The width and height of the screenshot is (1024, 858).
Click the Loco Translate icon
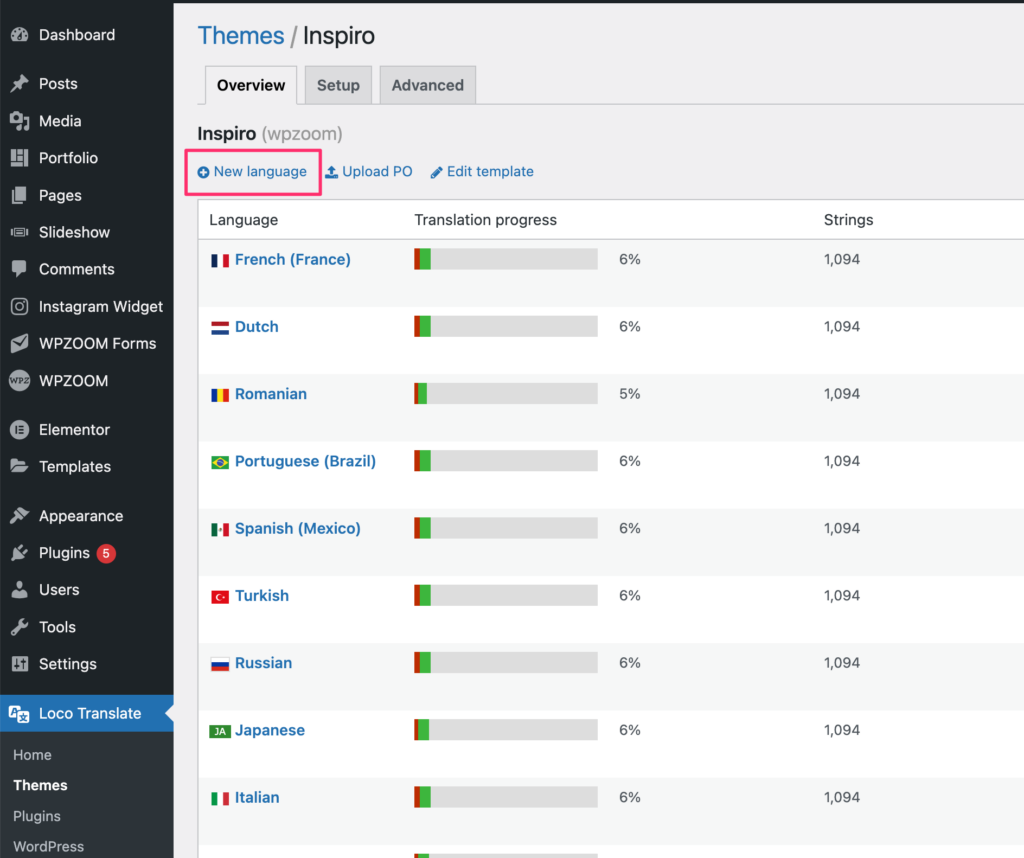(20, 714)
